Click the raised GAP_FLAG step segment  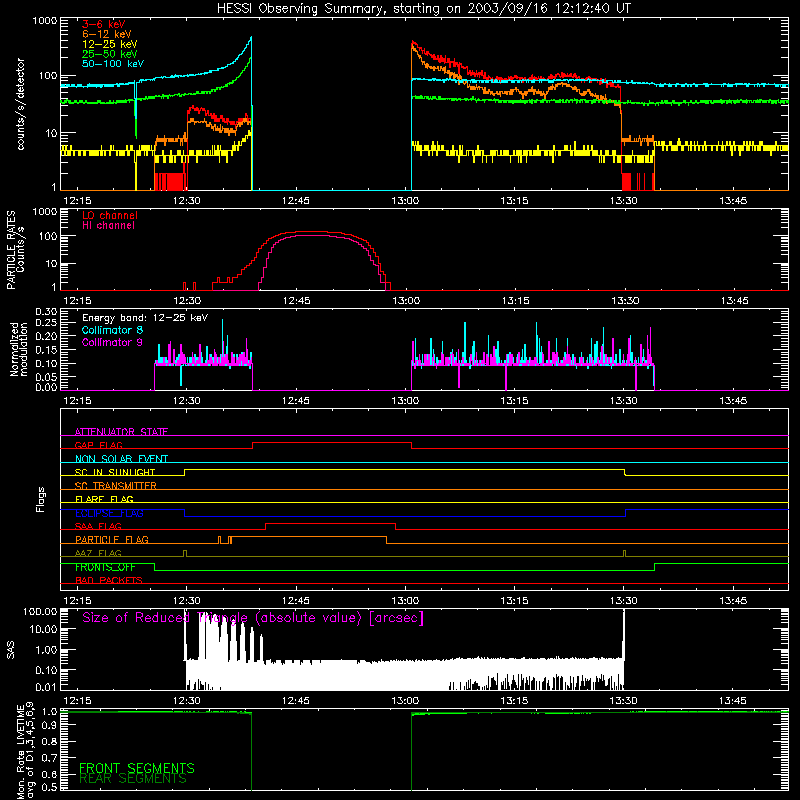click(332, 443)
